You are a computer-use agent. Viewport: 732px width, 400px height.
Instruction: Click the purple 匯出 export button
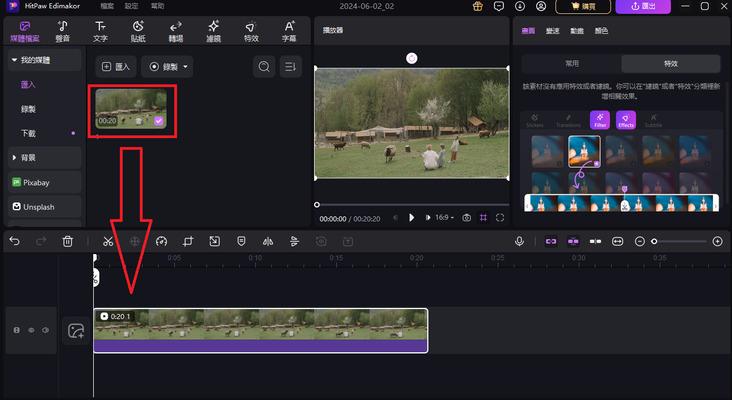click(x=643, y=6)
